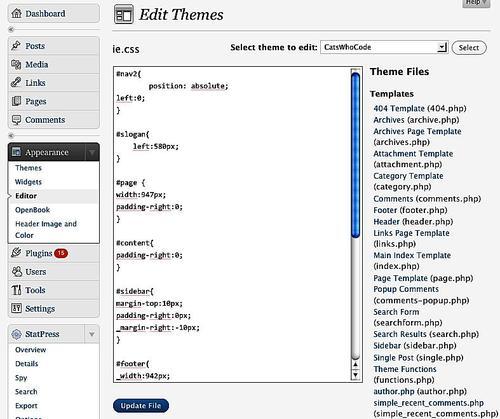Viewport: 500px width, 419px height.
Task: Go to Widgets under Appearance
Action: 28,182
